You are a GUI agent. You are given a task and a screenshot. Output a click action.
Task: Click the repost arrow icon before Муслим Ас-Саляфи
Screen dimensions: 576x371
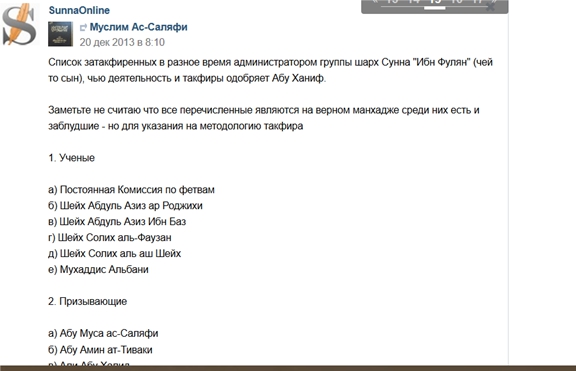(x=83, y=27)
